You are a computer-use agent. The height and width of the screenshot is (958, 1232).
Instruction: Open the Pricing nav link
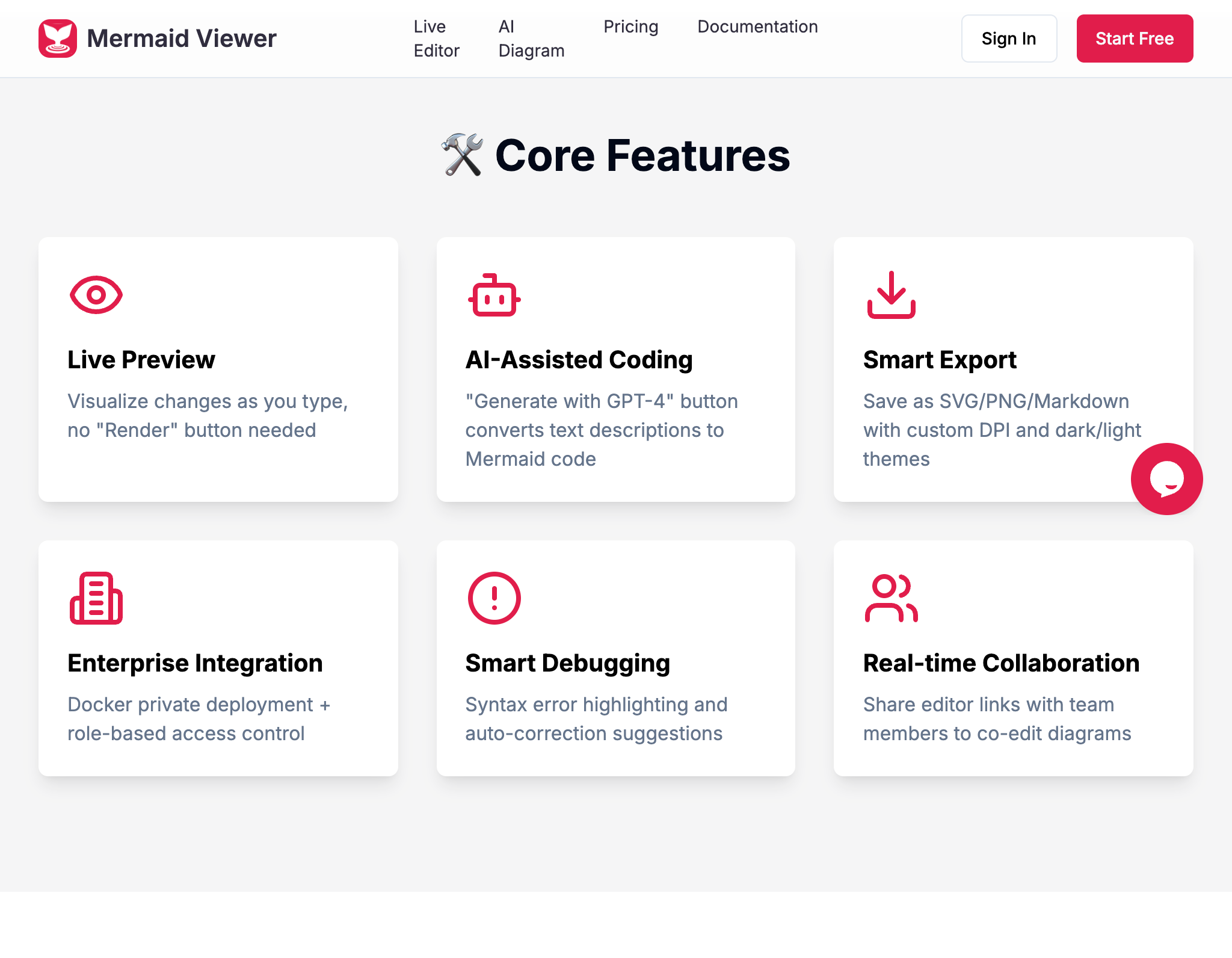[630, 26]
